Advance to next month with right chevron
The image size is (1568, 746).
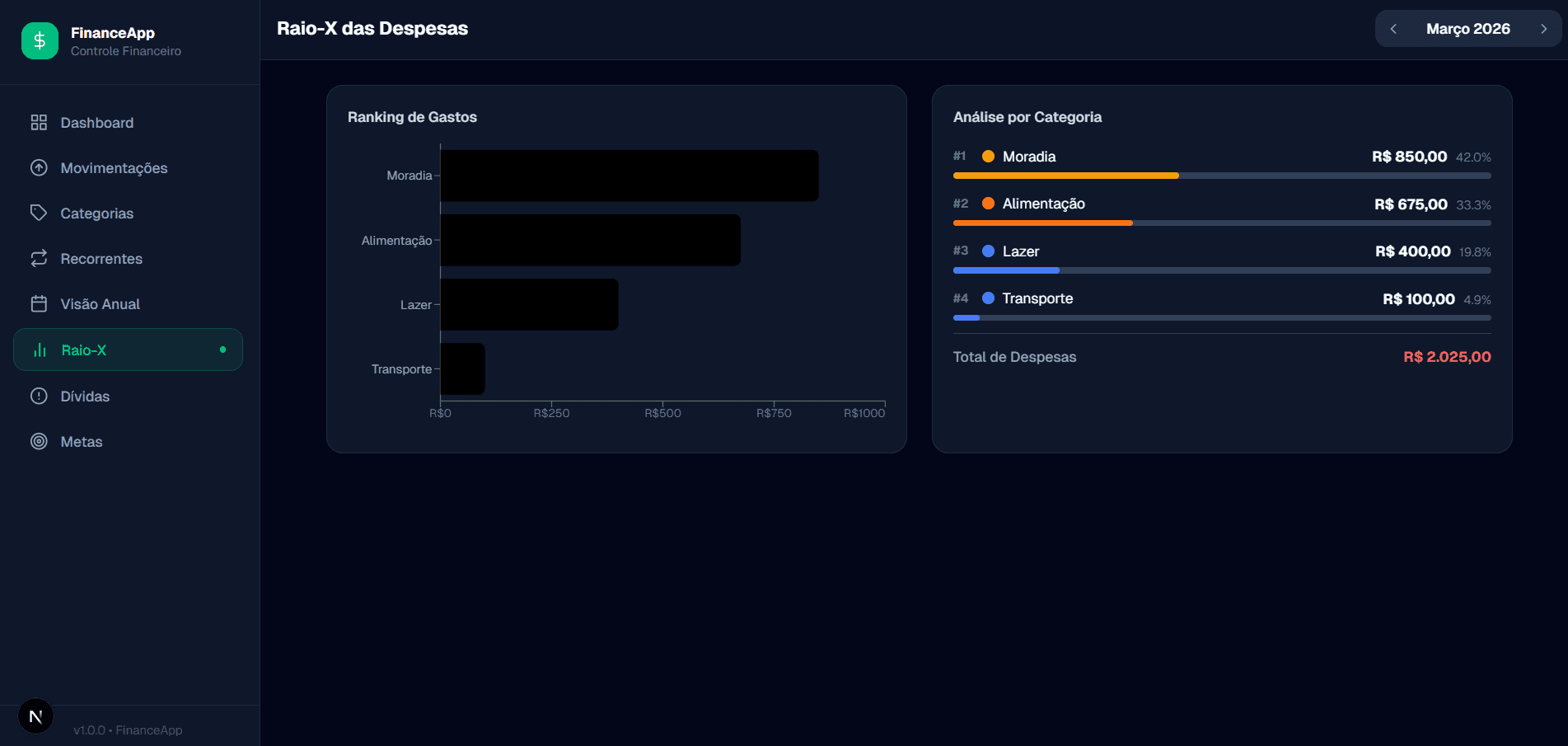[x=1544, y=28]
